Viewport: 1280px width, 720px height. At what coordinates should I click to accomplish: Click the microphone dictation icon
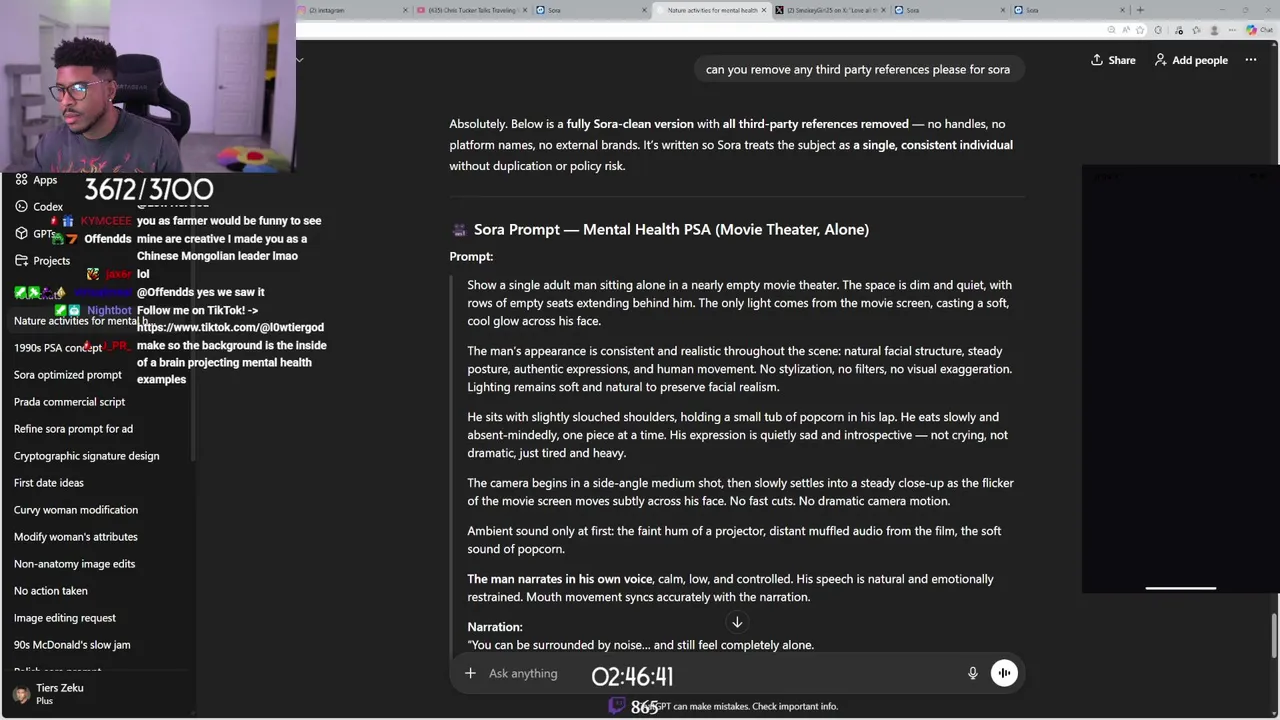972,673
